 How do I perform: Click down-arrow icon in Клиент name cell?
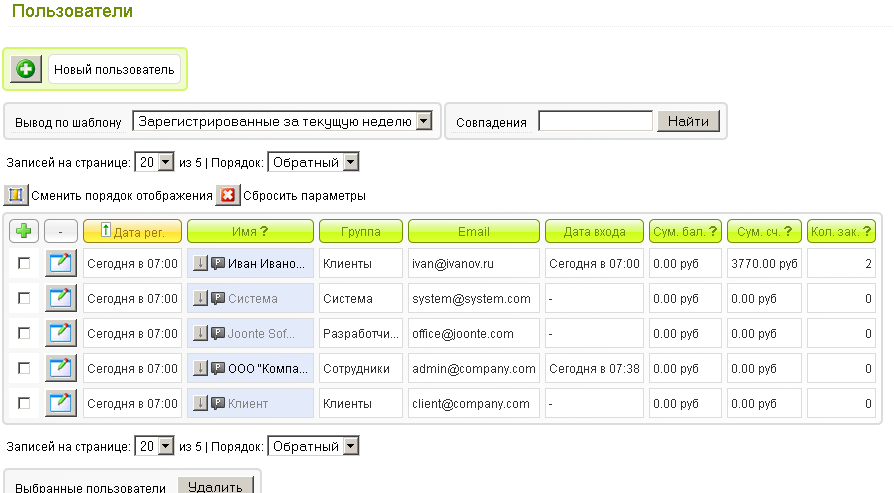(200, 403)
